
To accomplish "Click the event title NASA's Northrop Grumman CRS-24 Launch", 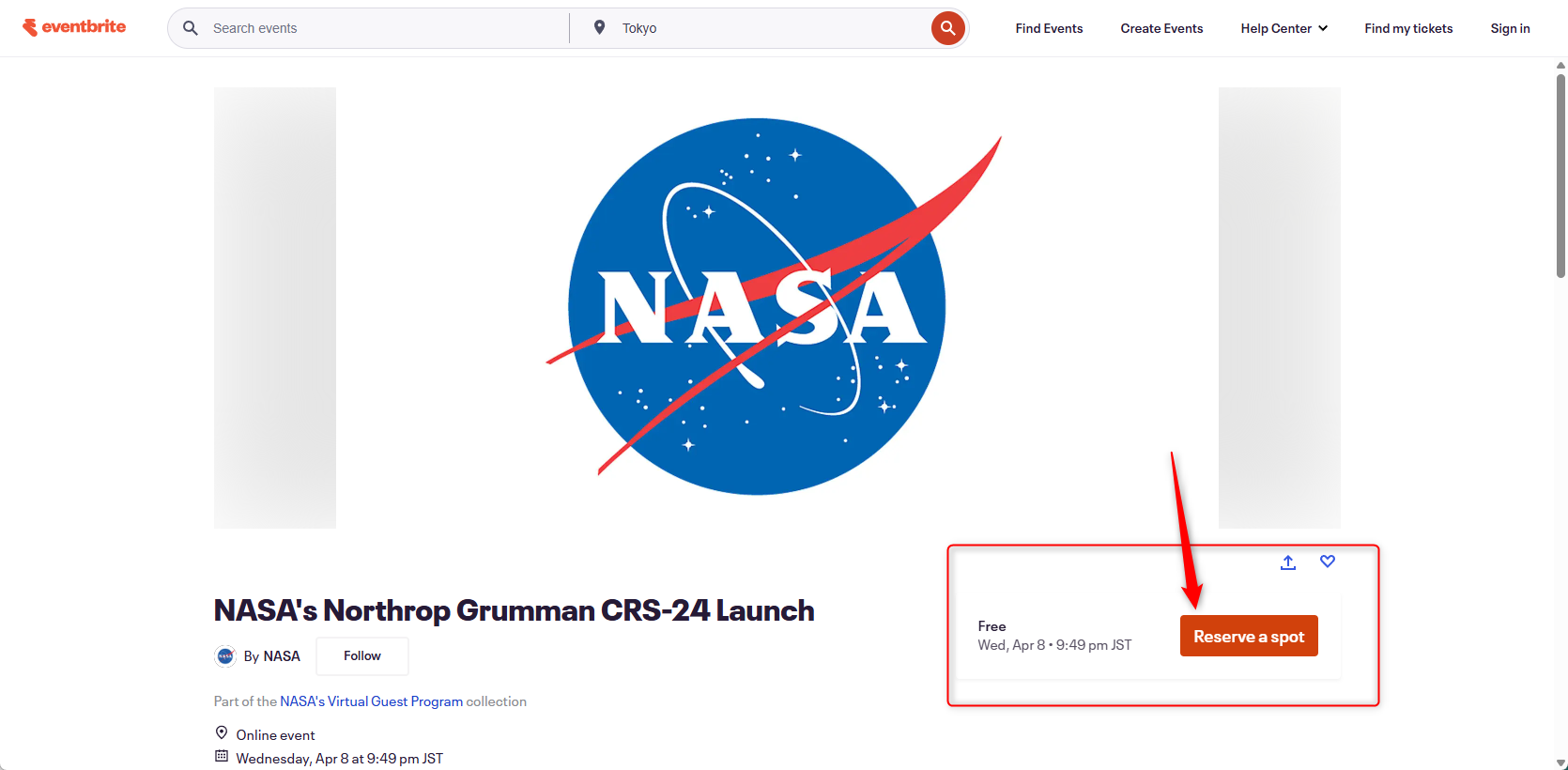I will 515,610.
